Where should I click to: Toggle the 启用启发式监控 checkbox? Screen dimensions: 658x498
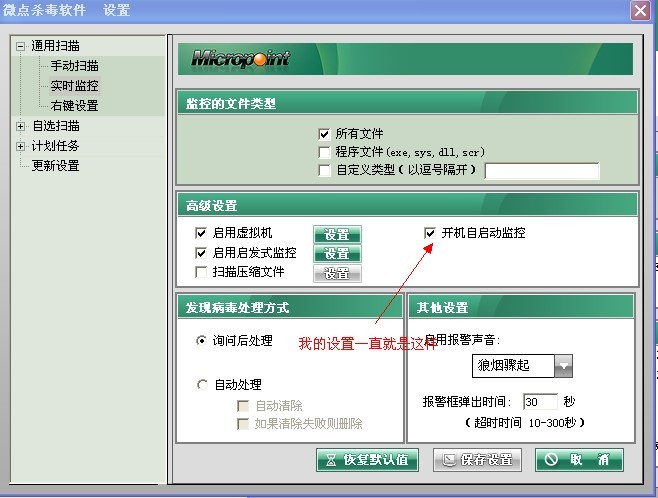click(x=201, y=253)
